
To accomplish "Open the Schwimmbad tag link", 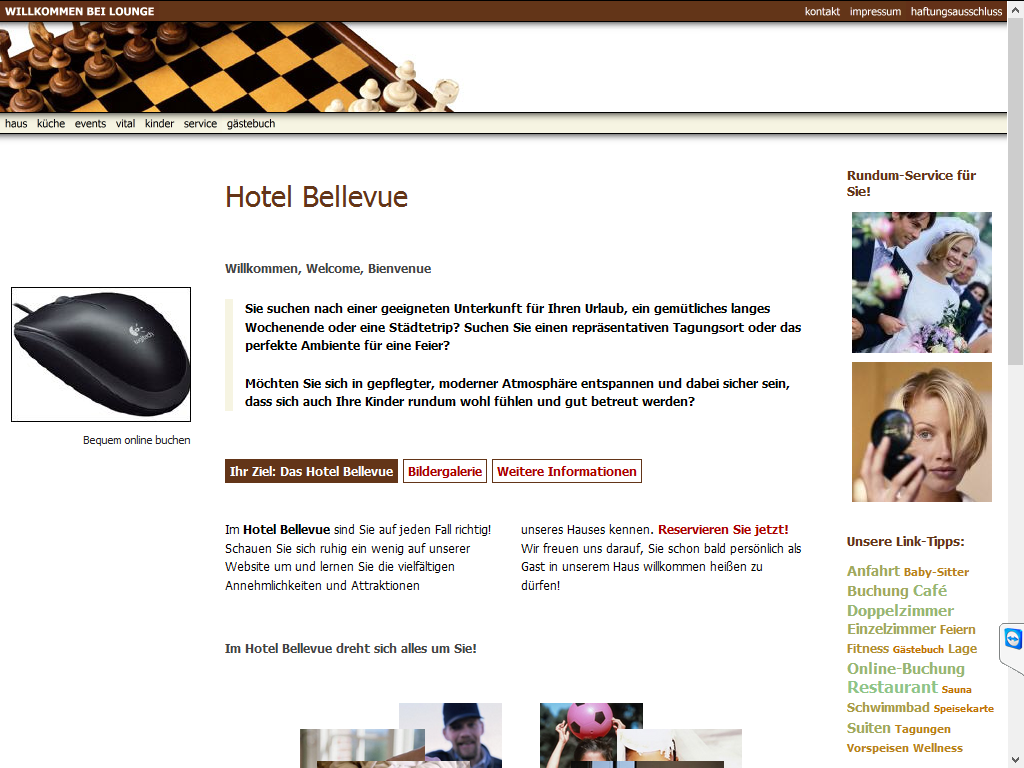I will click(x=888, y=707).
